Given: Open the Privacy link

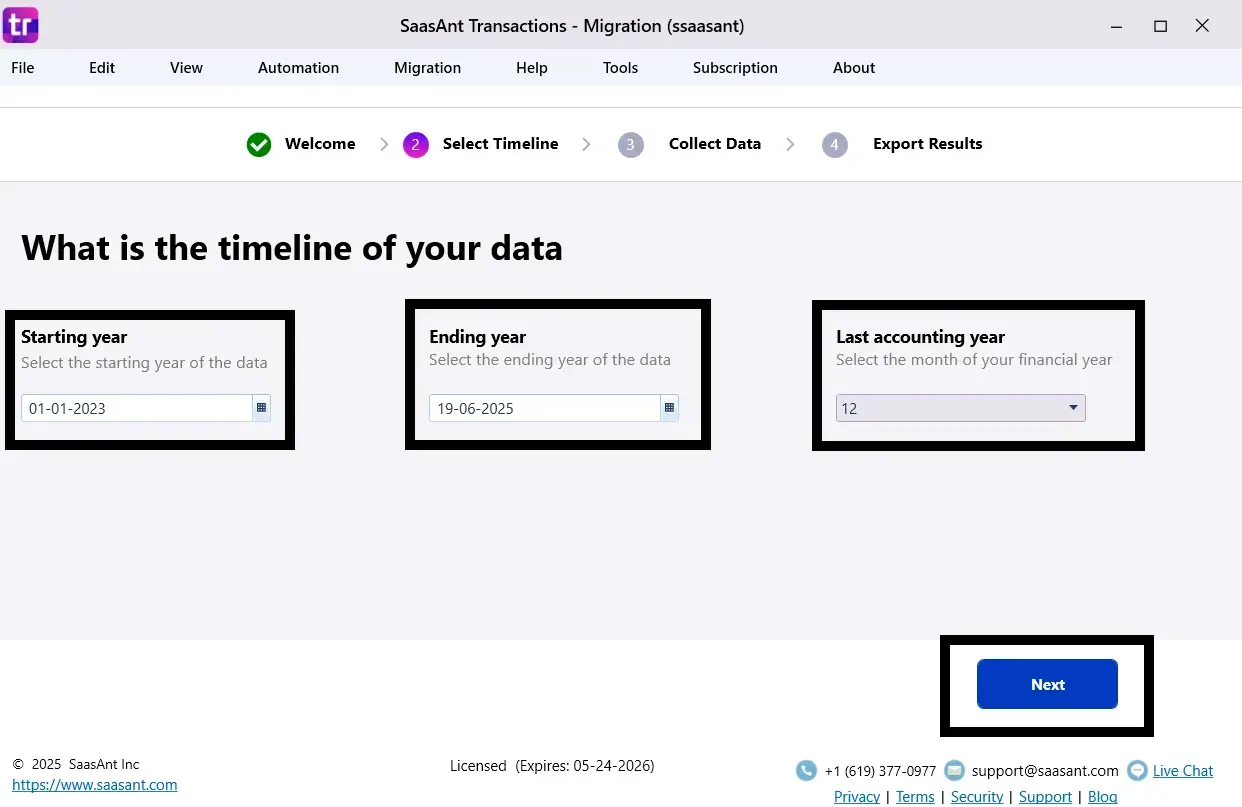Looking at the screenshot, I should [x=857, y=797].
